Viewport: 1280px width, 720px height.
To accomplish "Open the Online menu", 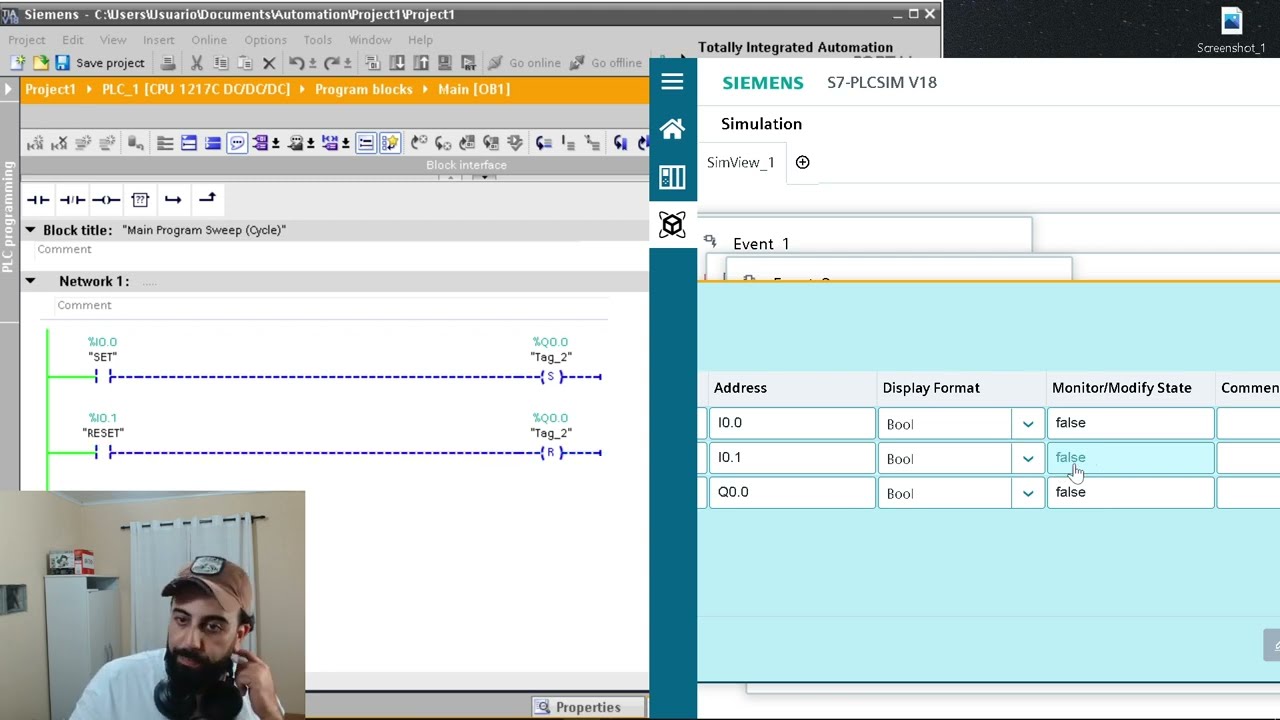I will pyautogui.click(x=209, y=40).
